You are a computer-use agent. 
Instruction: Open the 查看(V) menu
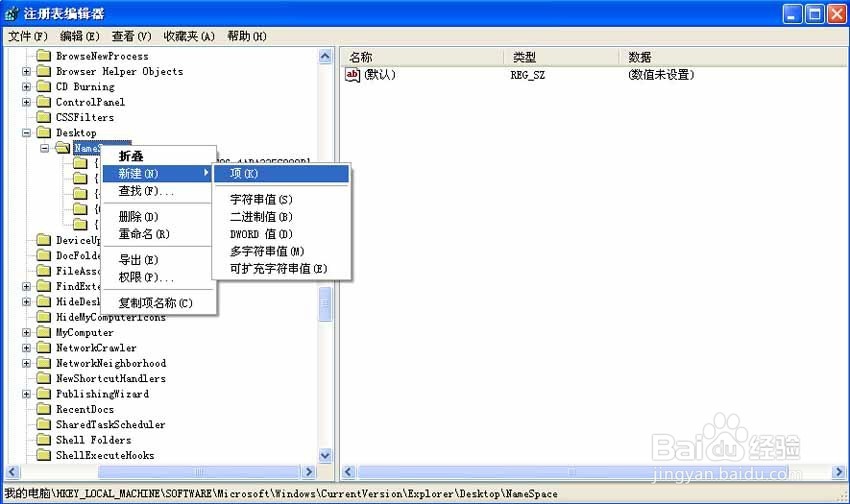pos(131,36)
